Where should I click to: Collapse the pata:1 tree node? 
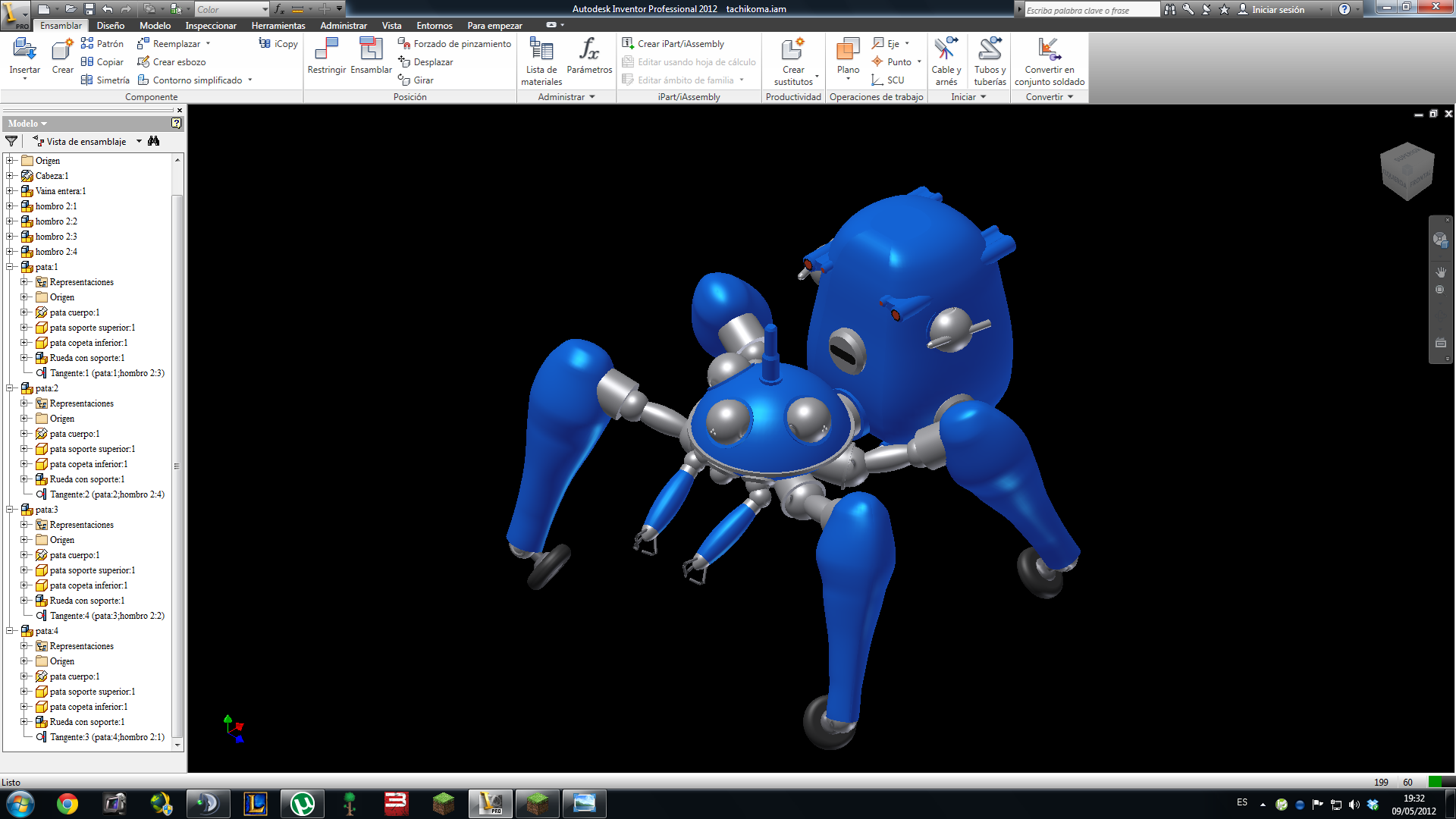tap(10, 267)
